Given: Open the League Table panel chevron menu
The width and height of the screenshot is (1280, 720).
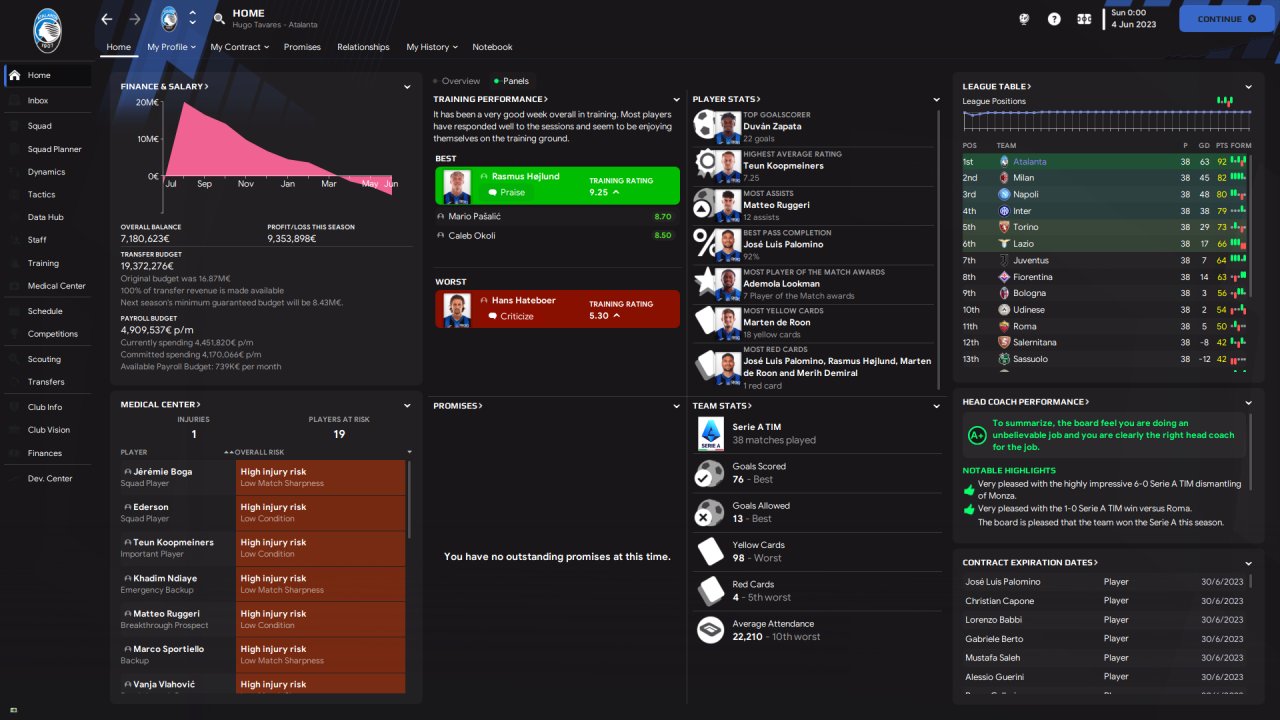Looking at the screenshot, I should pos(1248,87).
